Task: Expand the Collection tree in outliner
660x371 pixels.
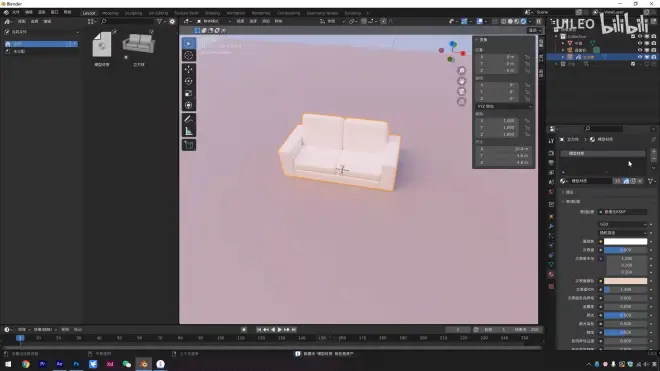Action: click(x=556, y=37)
